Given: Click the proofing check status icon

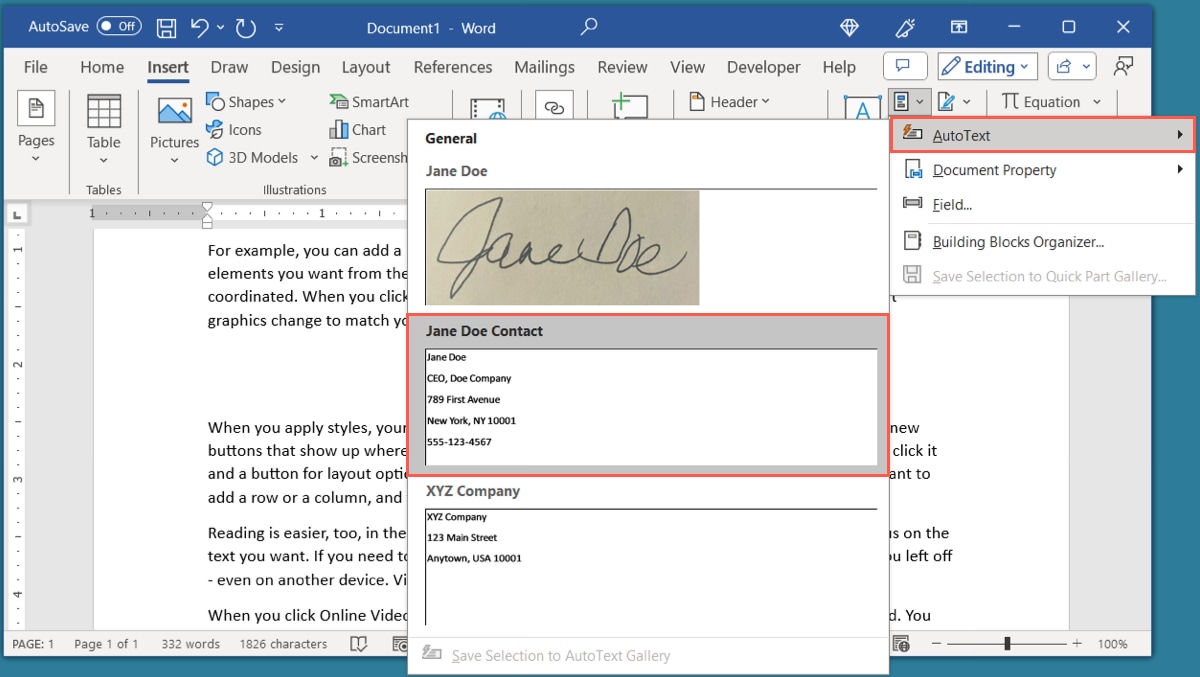Looking at the screenshot, I should pyautogui.click(x=358, y=644).
